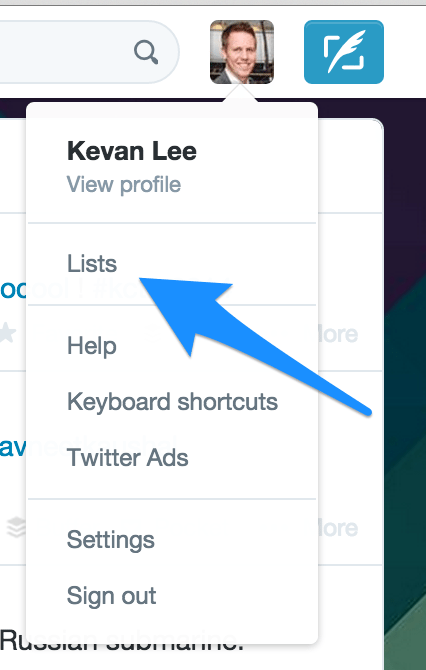Select the Kevan Lee name heading
The width and height of the screenshot is (426, 670).
tap(132, 151)
